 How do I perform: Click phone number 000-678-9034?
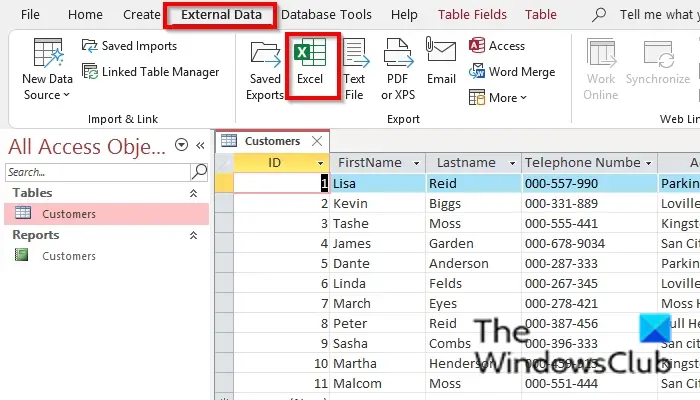pyautogui.click(x=589, y=243)
